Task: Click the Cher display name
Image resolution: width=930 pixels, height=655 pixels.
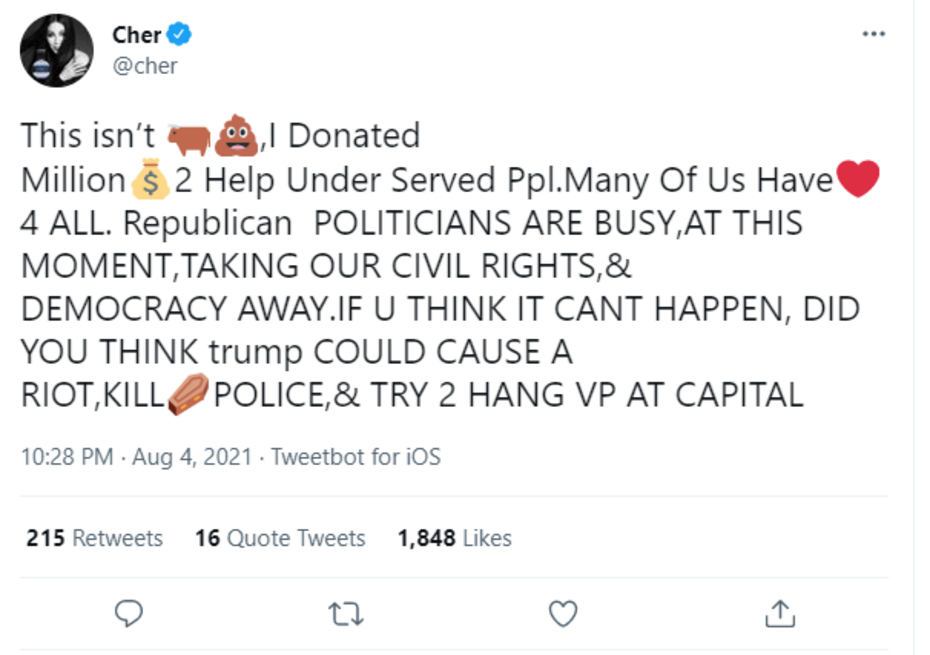Action: click(136, 34)
